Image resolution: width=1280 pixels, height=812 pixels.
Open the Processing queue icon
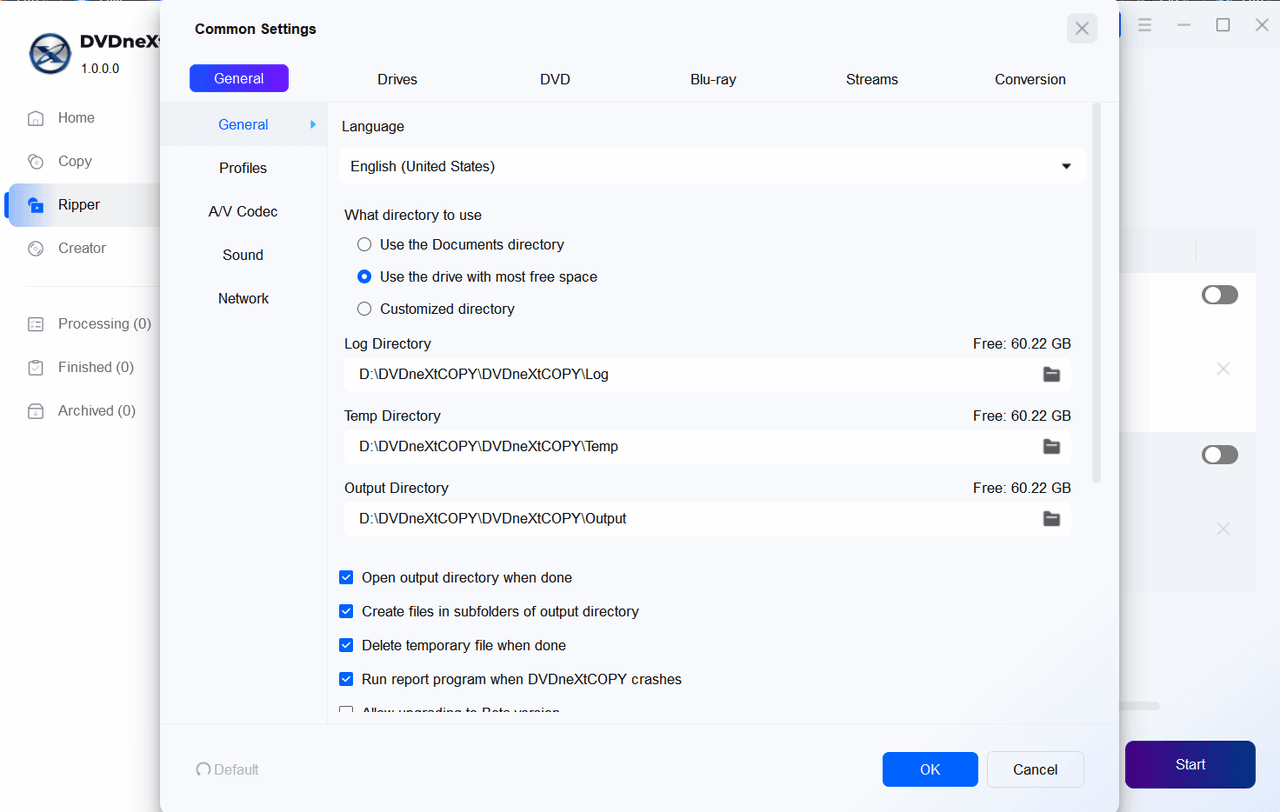point(36,324)
